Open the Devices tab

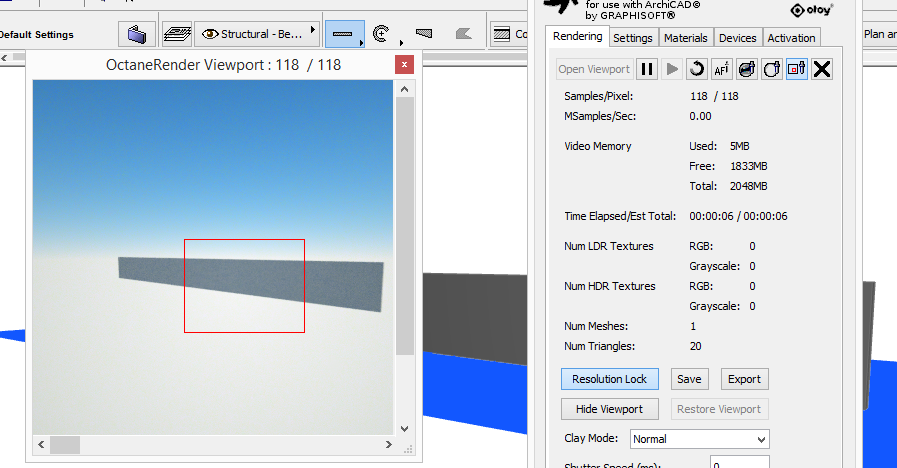click(737, 38)
